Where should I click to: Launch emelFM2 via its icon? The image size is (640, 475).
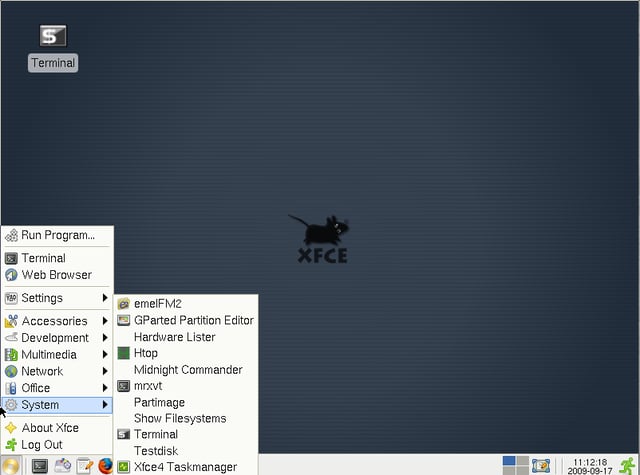click(x=124, y=304)
